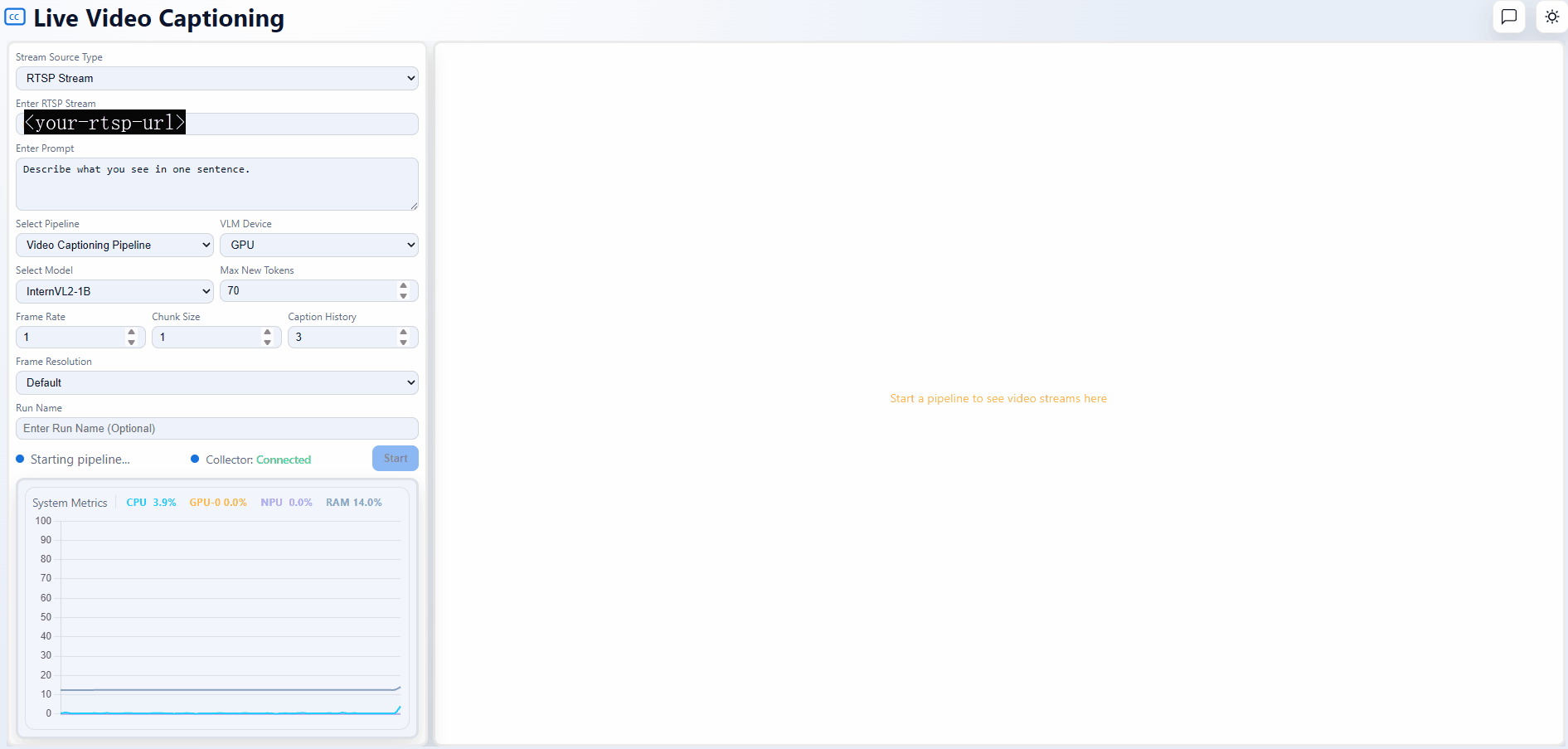Click the 'System Metrics' heading
Image resolution: width=1568 pixels, height=749 pixels.
click(x=70, y=503)
